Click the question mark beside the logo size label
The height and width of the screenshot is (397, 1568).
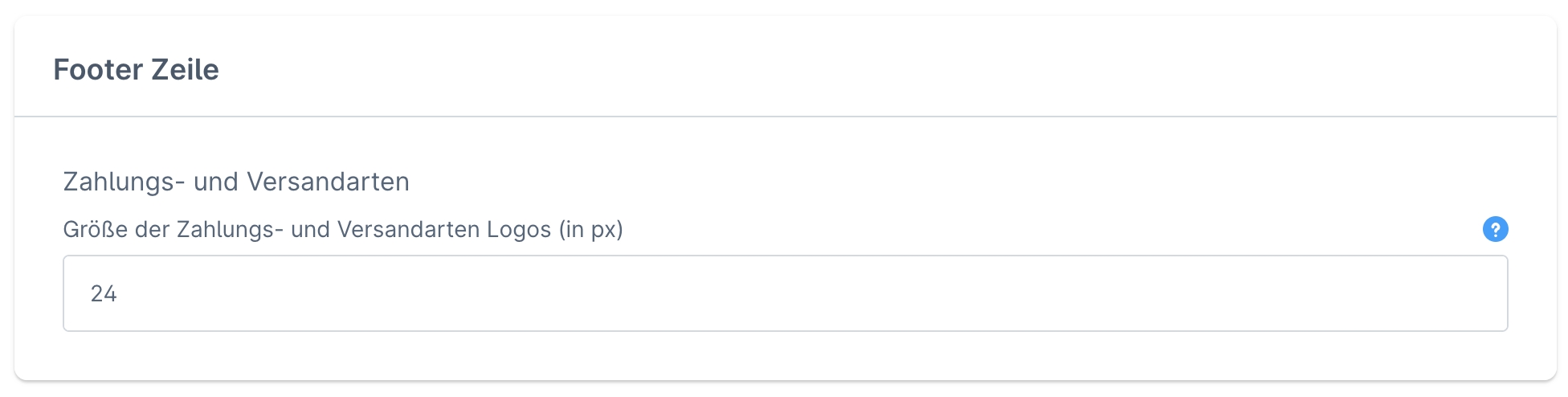[1495, 230]
